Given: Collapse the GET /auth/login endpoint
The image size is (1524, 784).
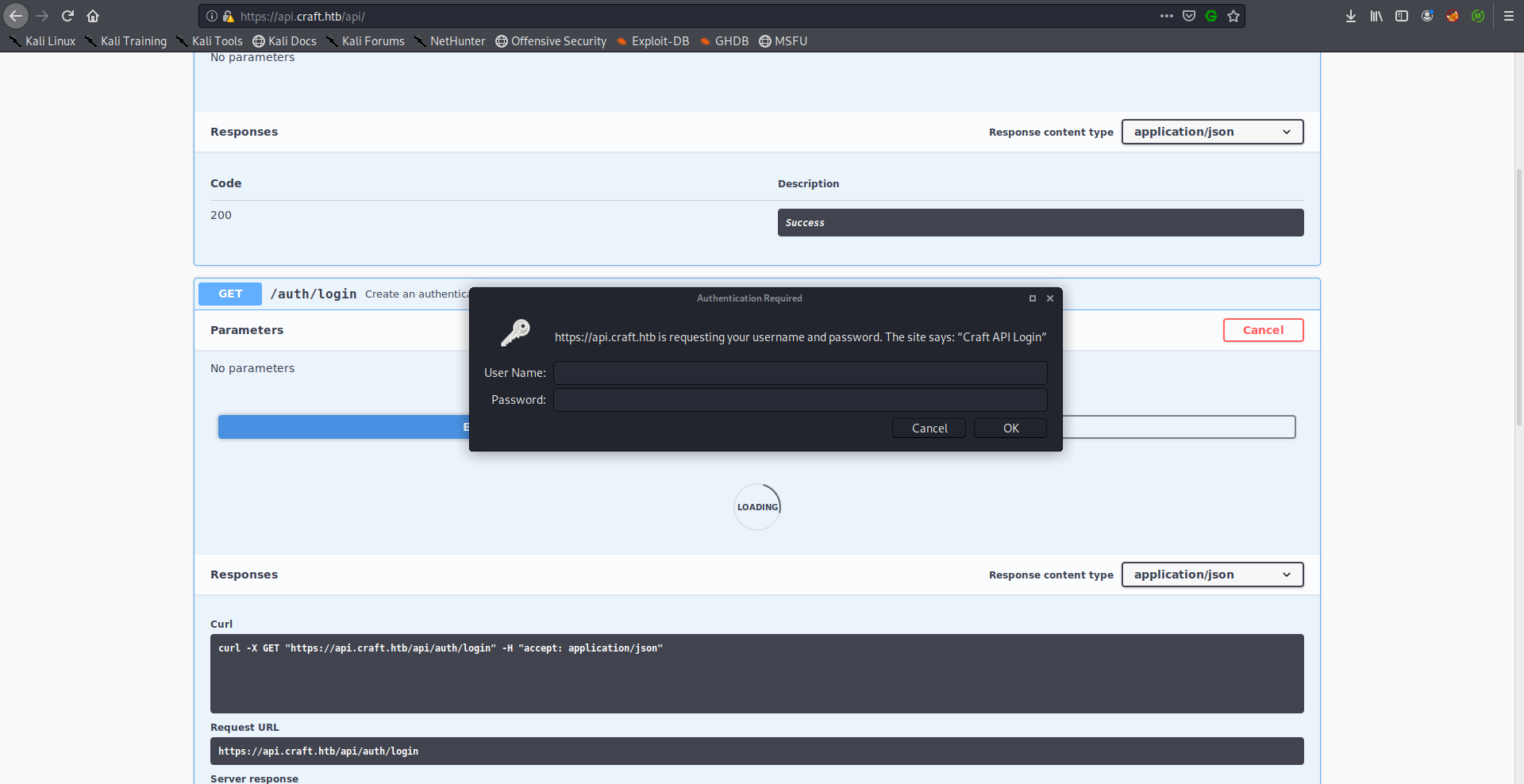Looking at the screenshot, I should 314,294.
